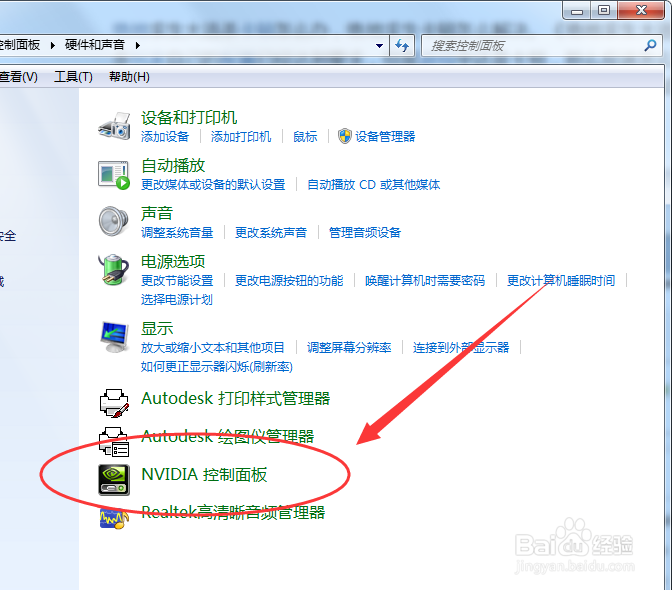Click the shield icon beside 设备管理器
This screenshot has height=590, width=672.
point(345,136)
